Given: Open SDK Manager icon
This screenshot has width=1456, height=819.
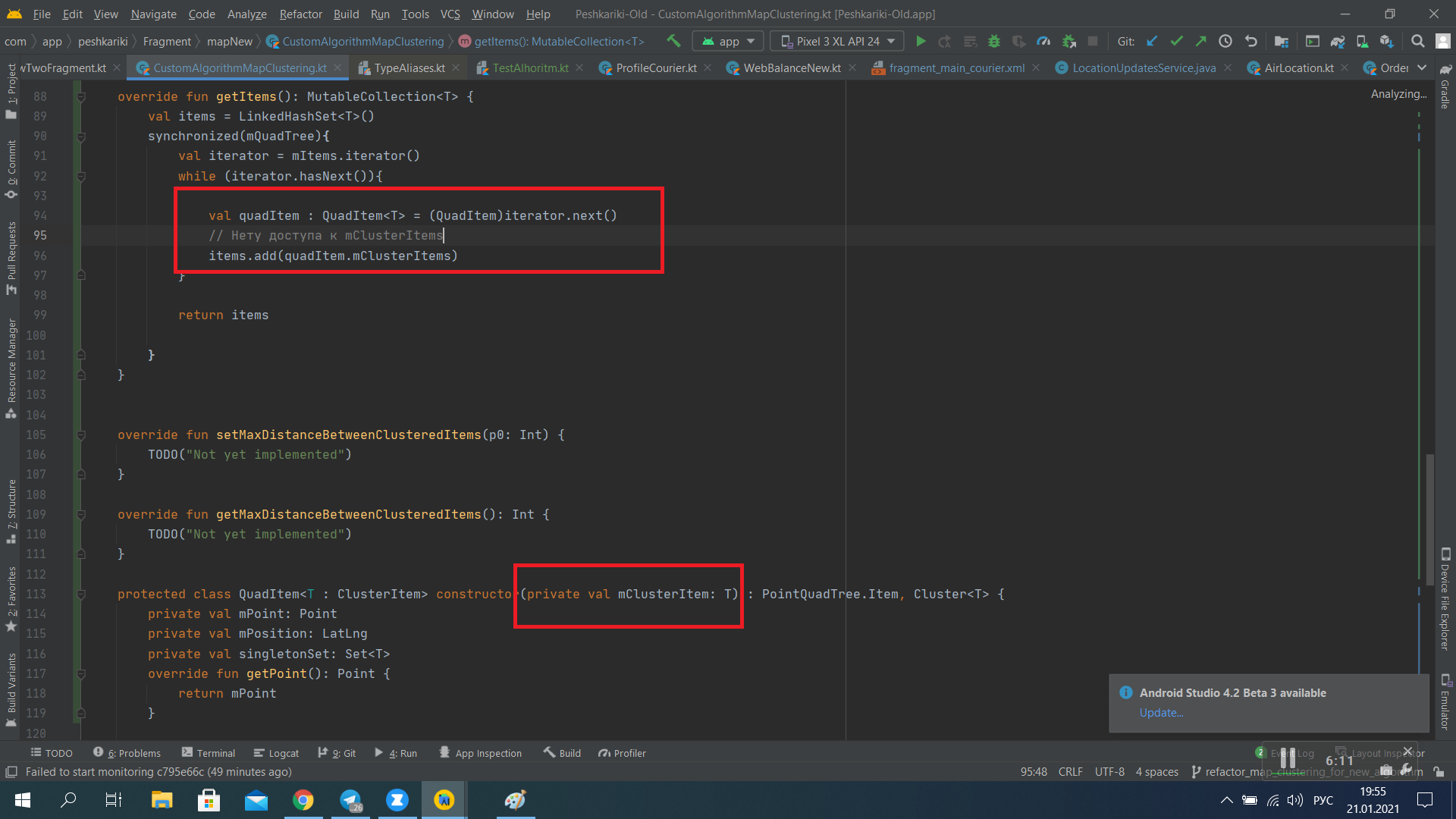Looking at the screenshot, I should (1387, 41).
